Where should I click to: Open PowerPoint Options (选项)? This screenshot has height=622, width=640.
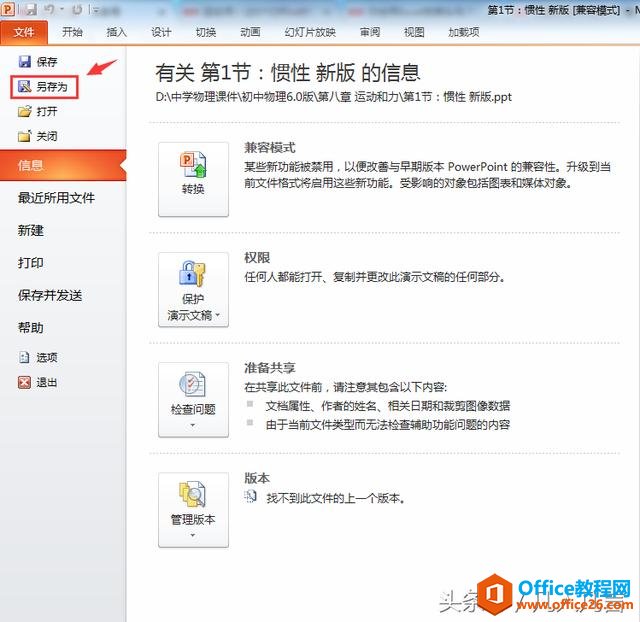[38, 358]
